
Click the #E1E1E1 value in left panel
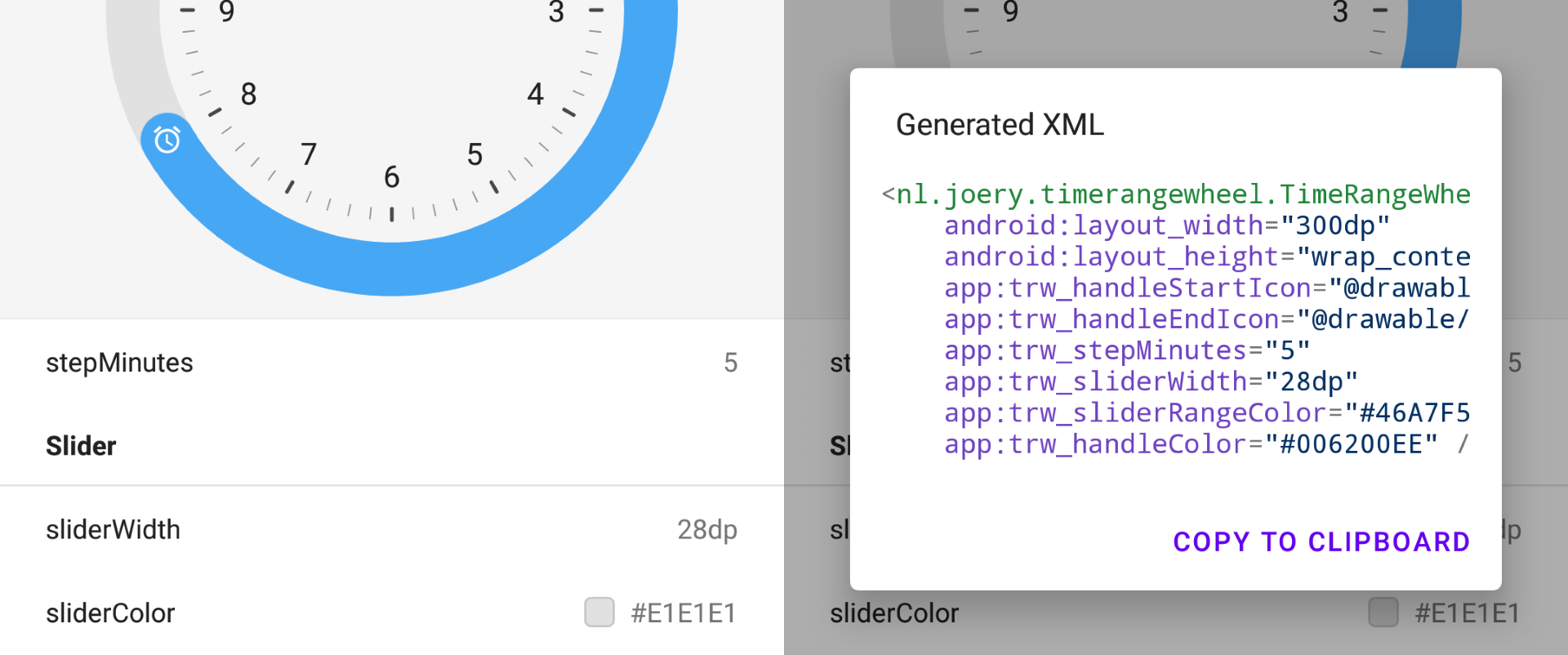(684, 613)
